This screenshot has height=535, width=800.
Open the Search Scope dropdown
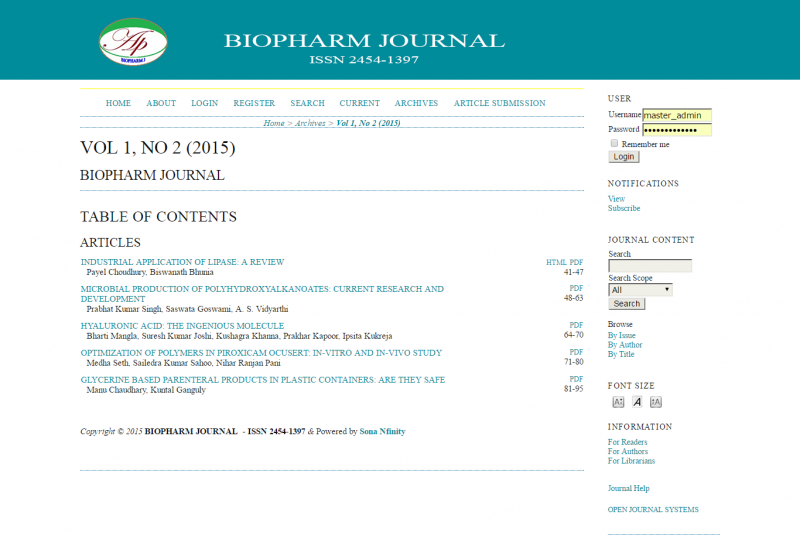pos(640,290)
